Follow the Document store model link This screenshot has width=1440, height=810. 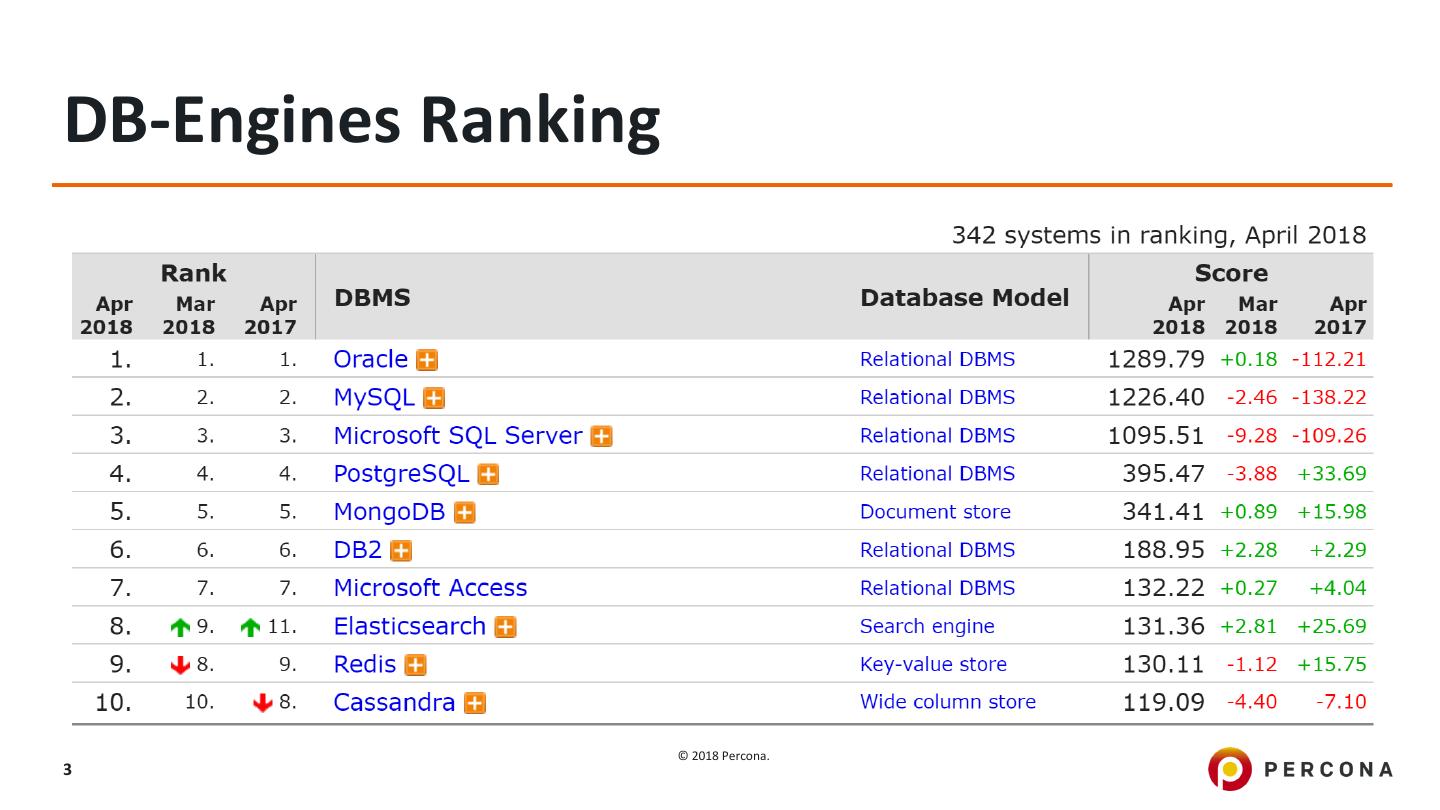[x=935, y=512]
